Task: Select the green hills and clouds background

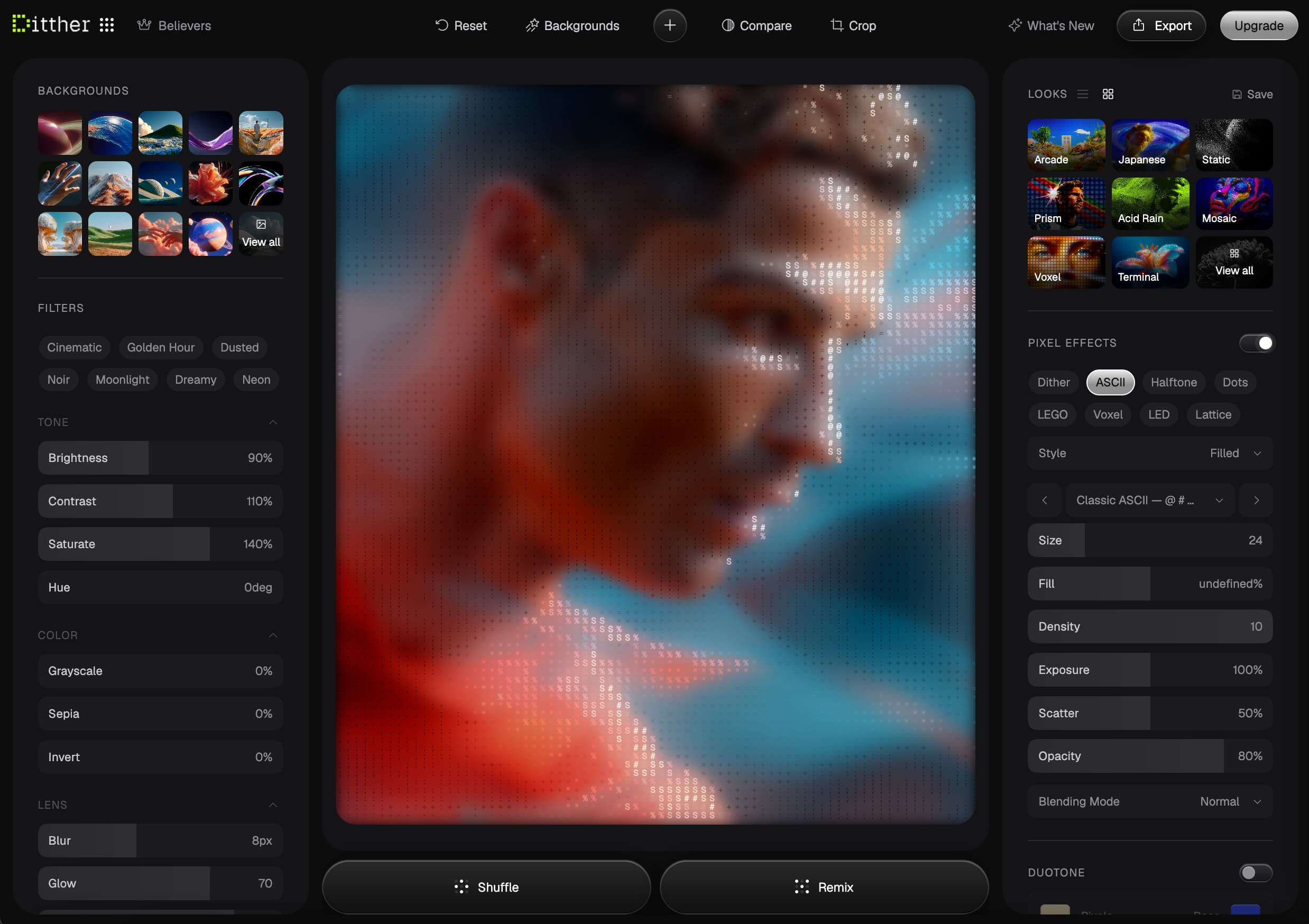Action: (160, 133)
